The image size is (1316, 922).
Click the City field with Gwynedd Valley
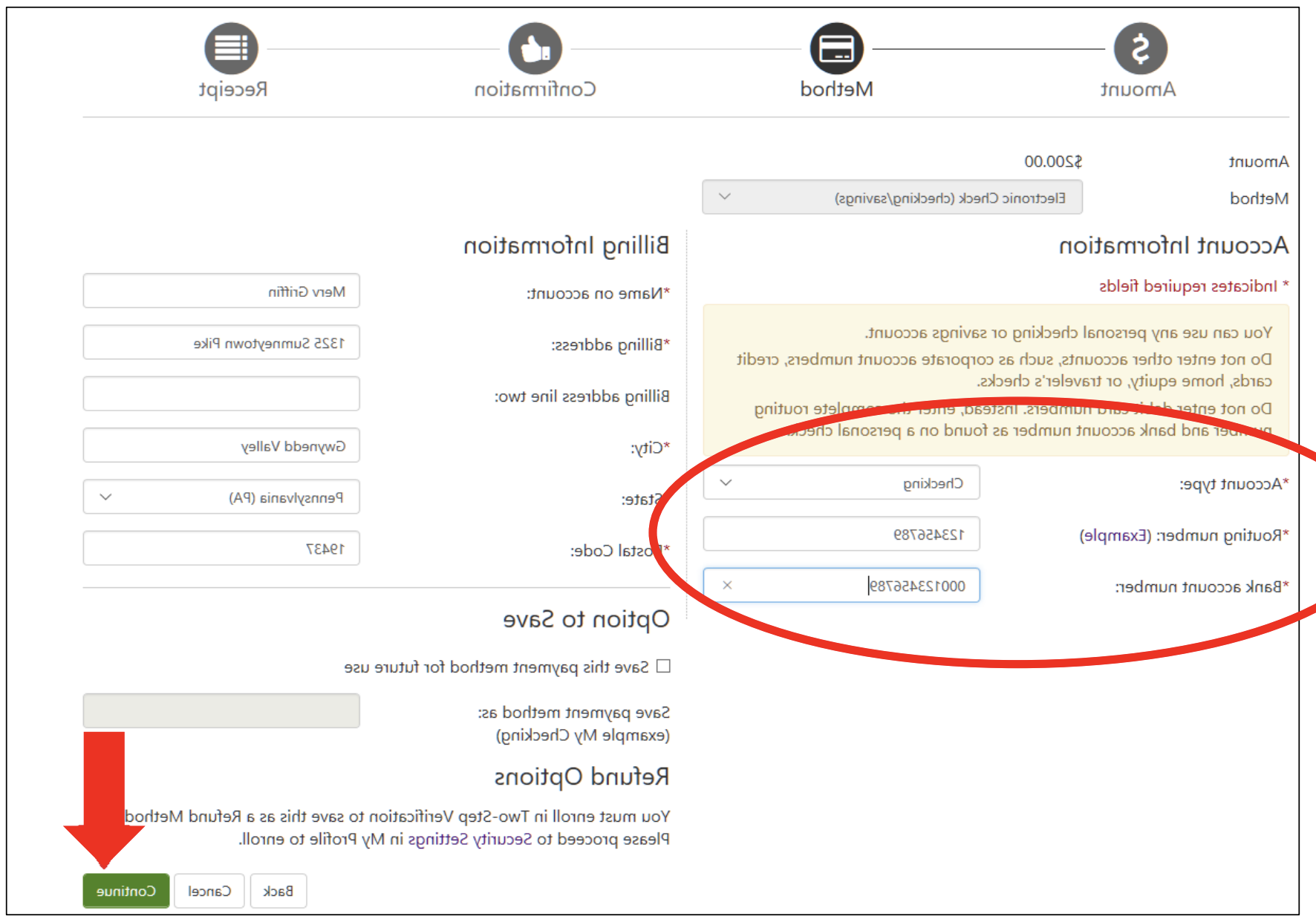point(221,445)
